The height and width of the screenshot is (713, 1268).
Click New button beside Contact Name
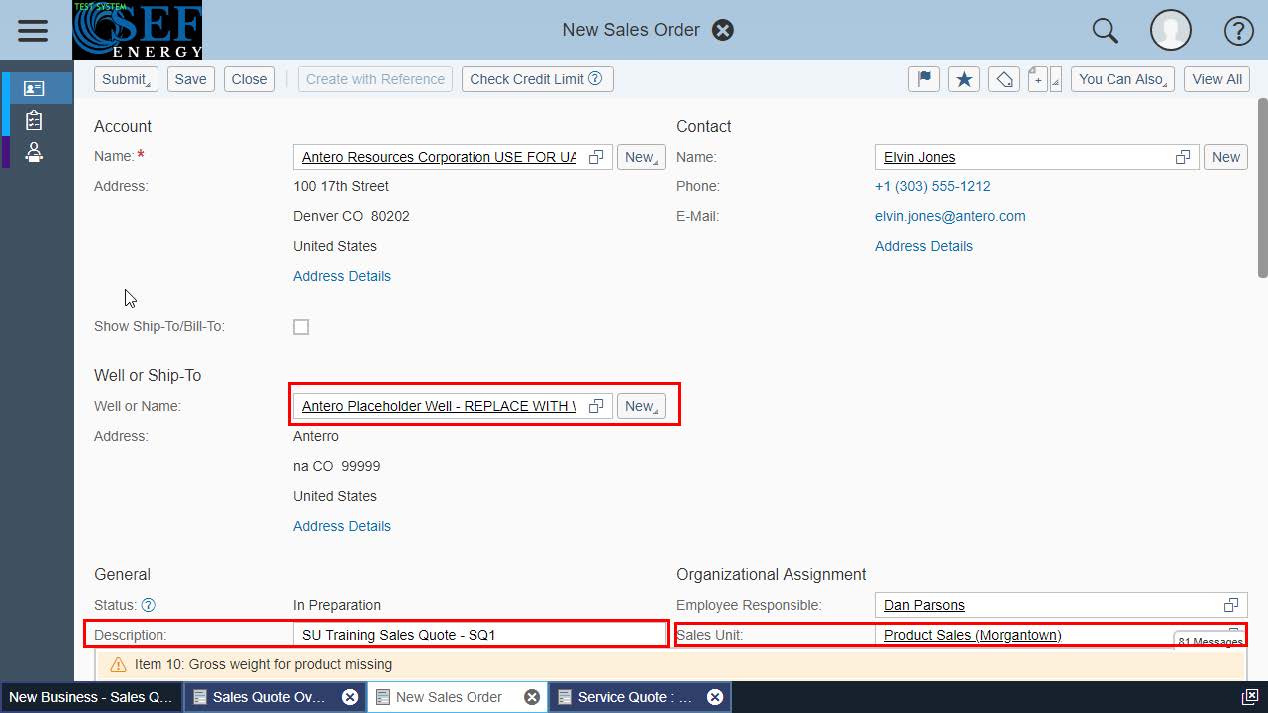click(x=1226, y=157)
